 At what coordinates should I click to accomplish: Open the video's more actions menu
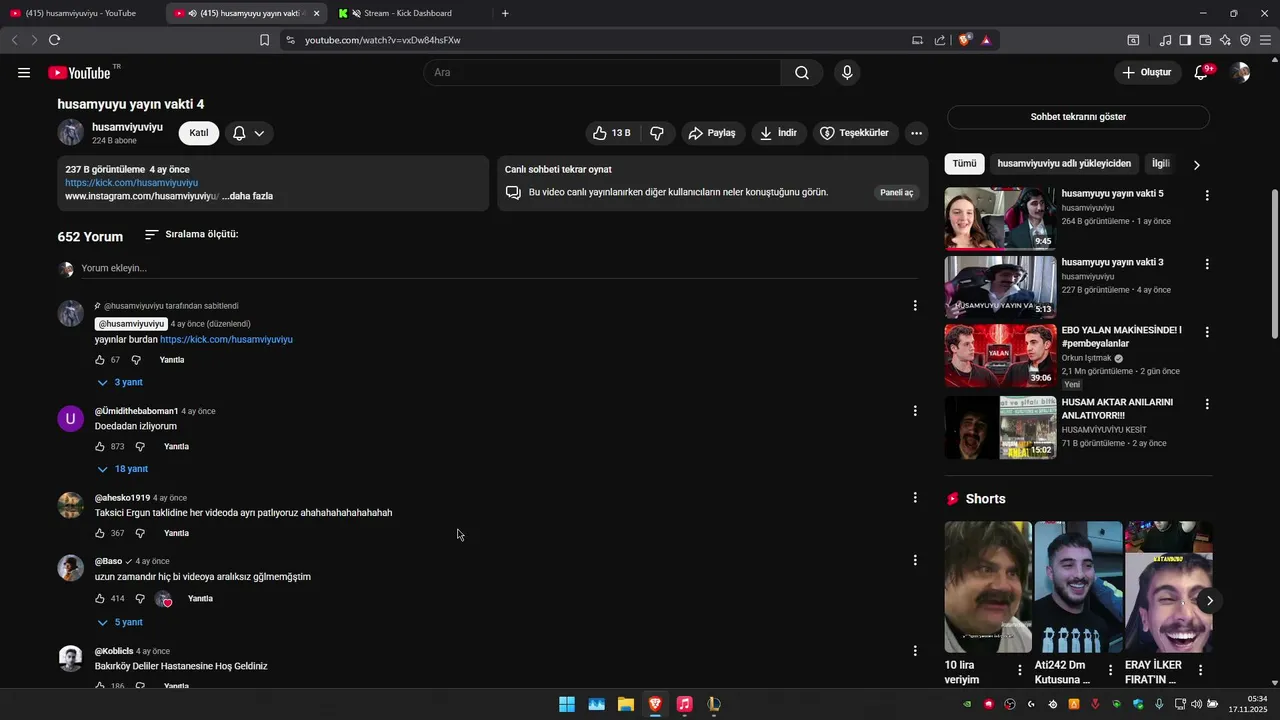916,133
